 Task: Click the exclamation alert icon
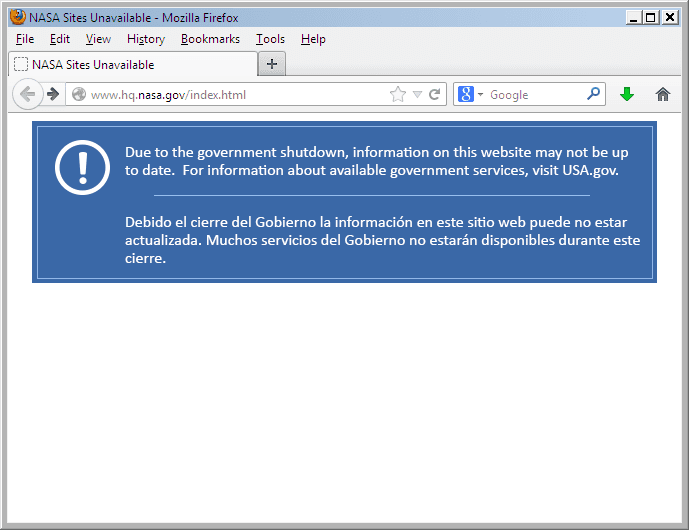tap(83, 167)
